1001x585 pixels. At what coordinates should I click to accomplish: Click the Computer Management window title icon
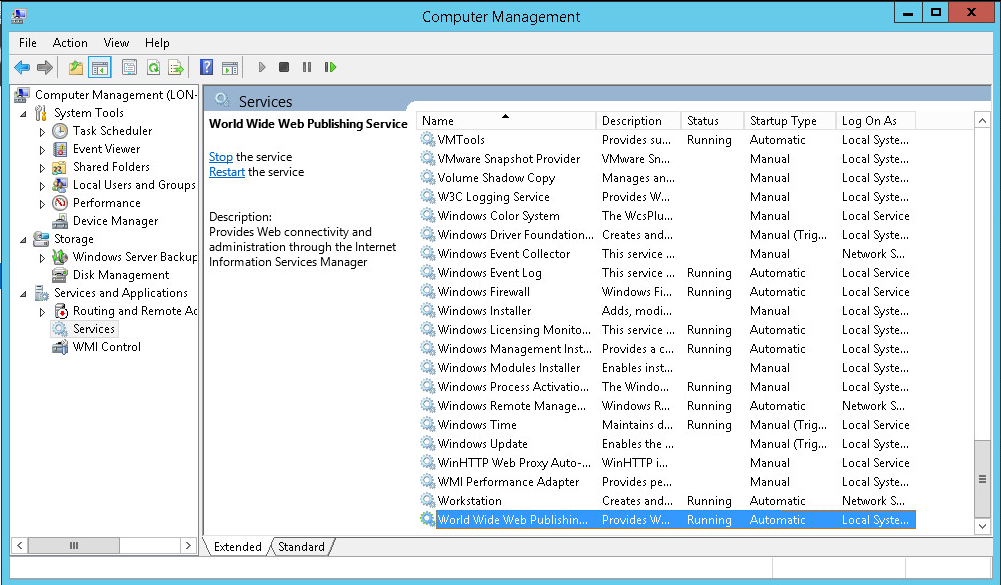[19, 15]
